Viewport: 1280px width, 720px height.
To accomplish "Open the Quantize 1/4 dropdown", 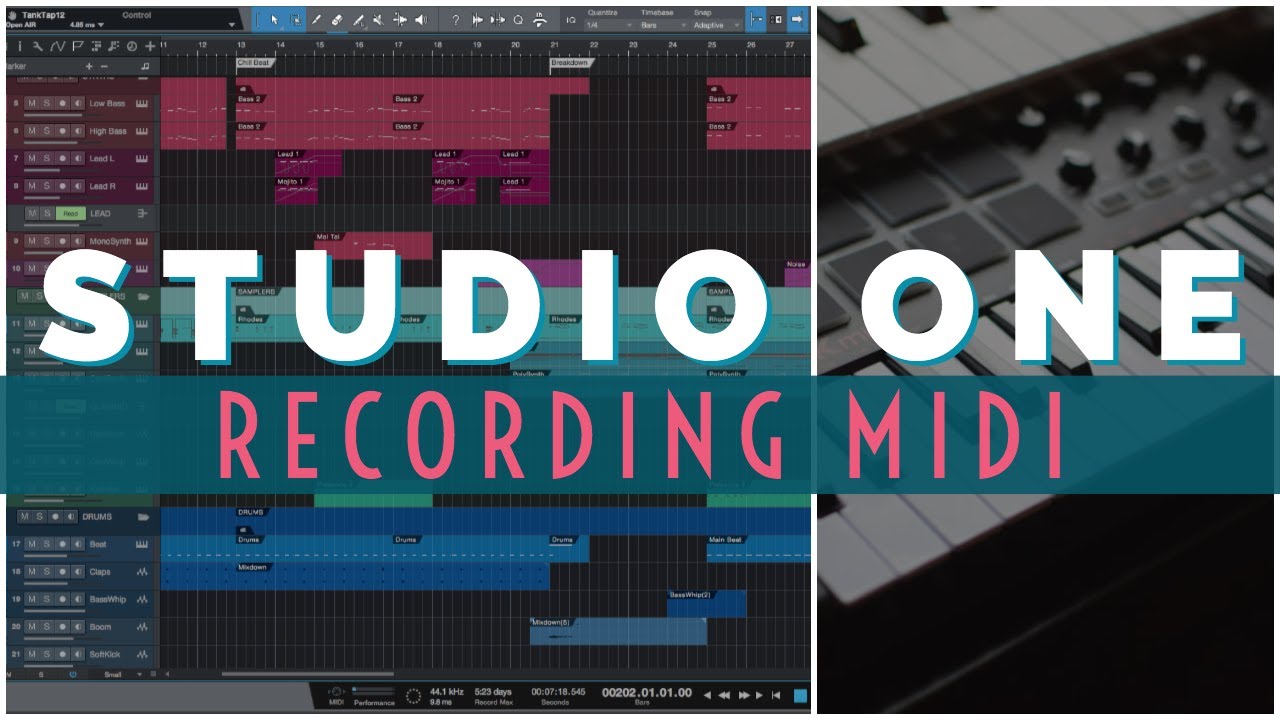I will point(609,24).
